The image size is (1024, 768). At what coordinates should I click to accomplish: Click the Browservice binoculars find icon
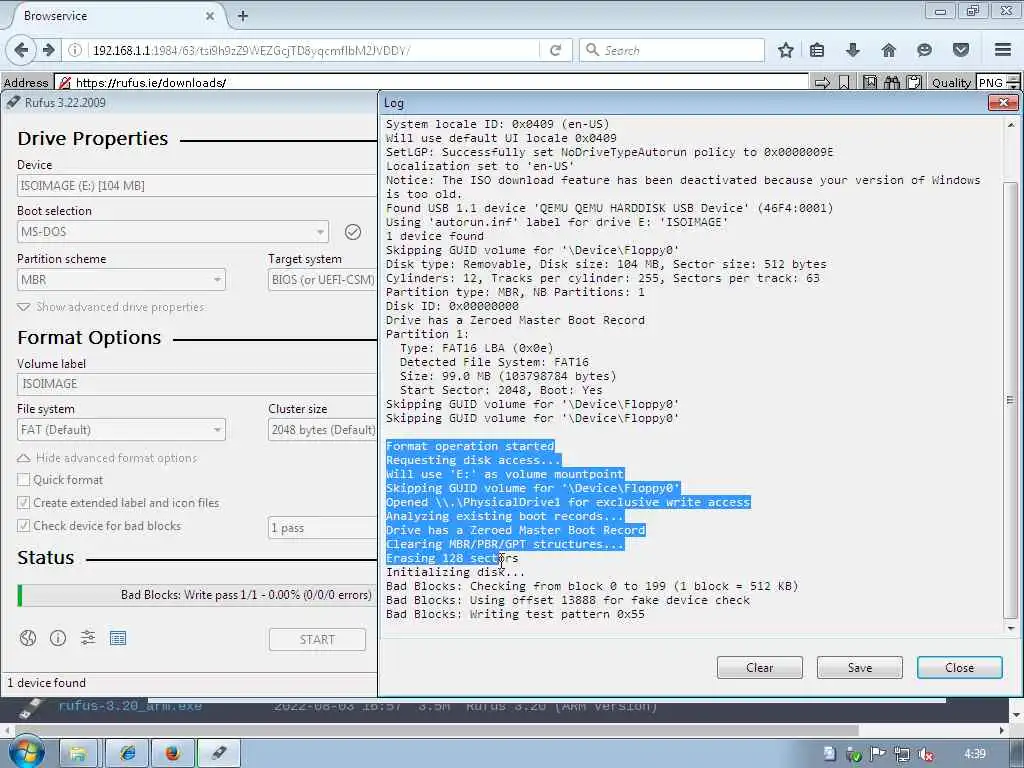click(x=892, y=82)
